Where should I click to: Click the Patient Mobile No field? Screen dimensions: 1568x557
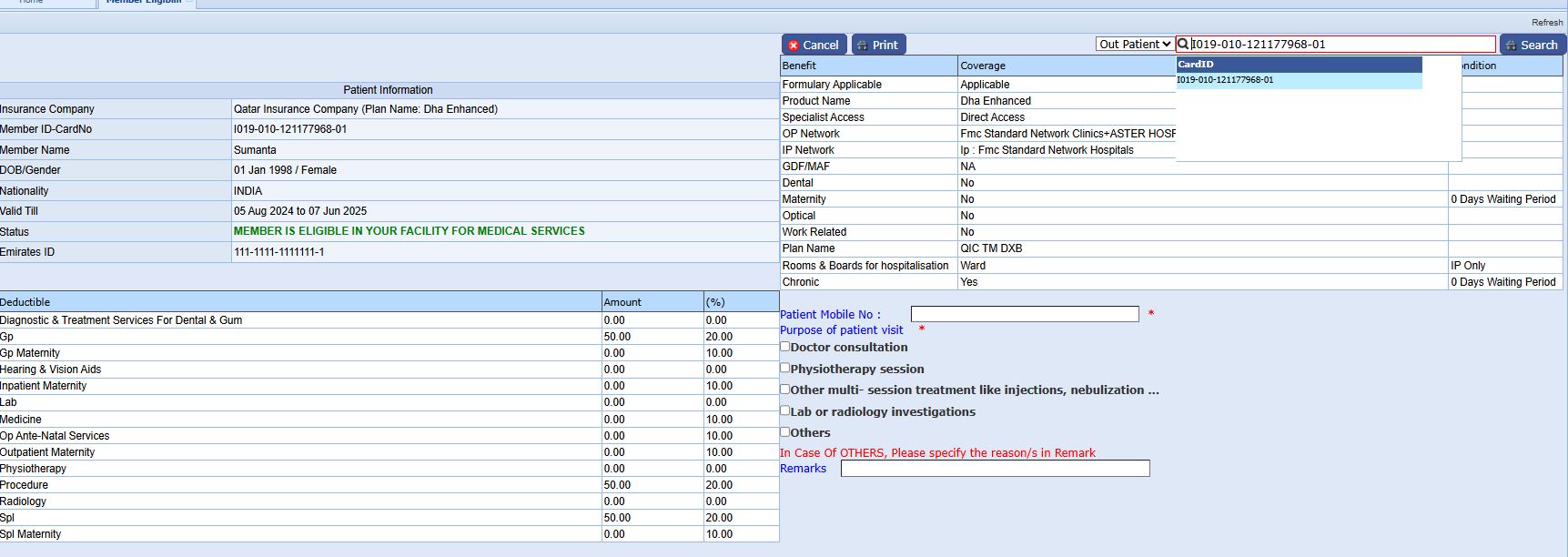(1025, 314)
